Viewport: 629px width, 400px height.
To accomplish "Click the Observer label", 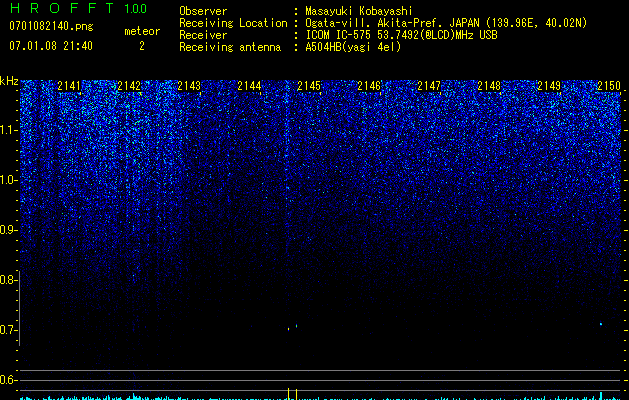I will 203,11.
